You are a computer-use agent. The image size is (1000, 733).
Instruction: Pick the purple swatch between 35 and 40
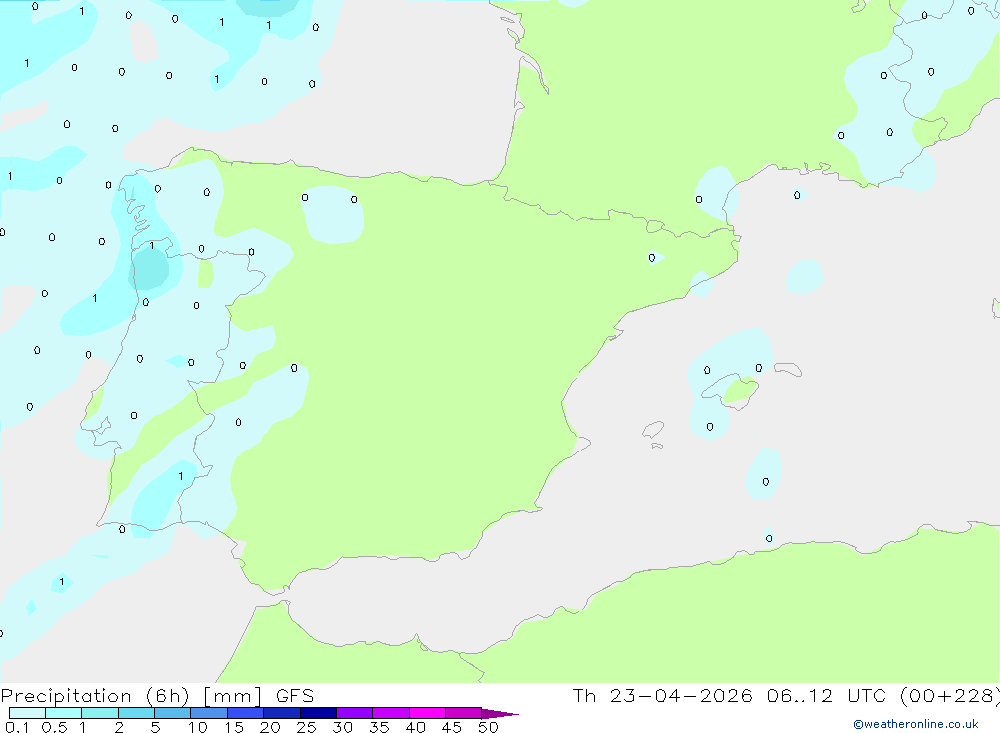click(x=391, y=713)
